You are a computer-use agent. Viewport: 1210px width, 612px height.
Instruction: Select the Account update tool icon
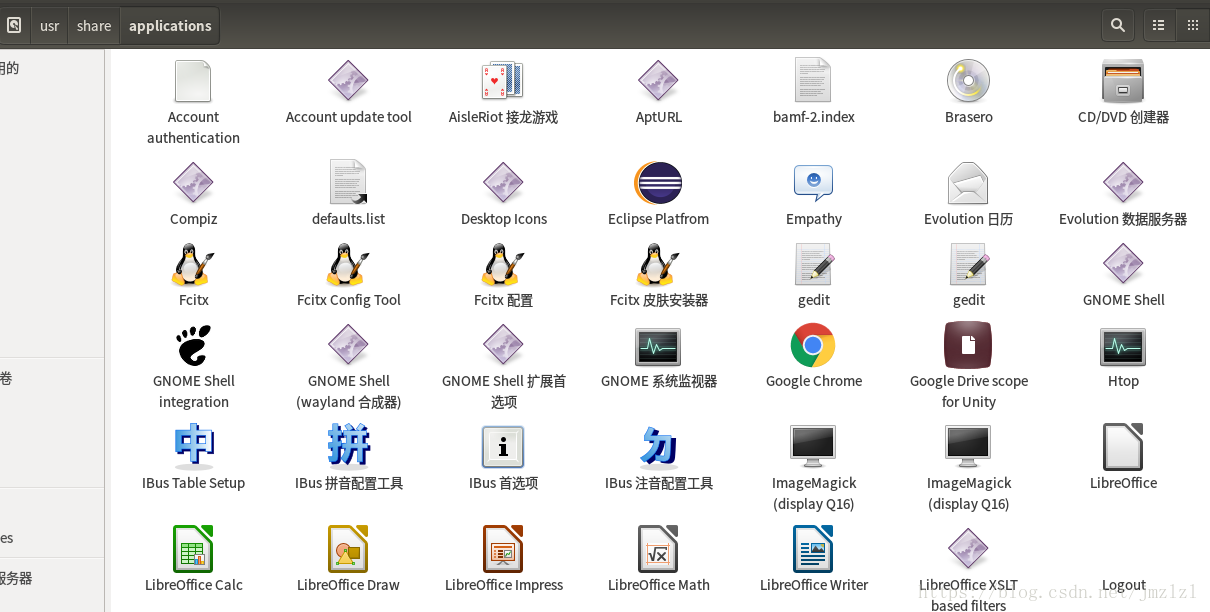pyautogui.click(x=348, y=81)
